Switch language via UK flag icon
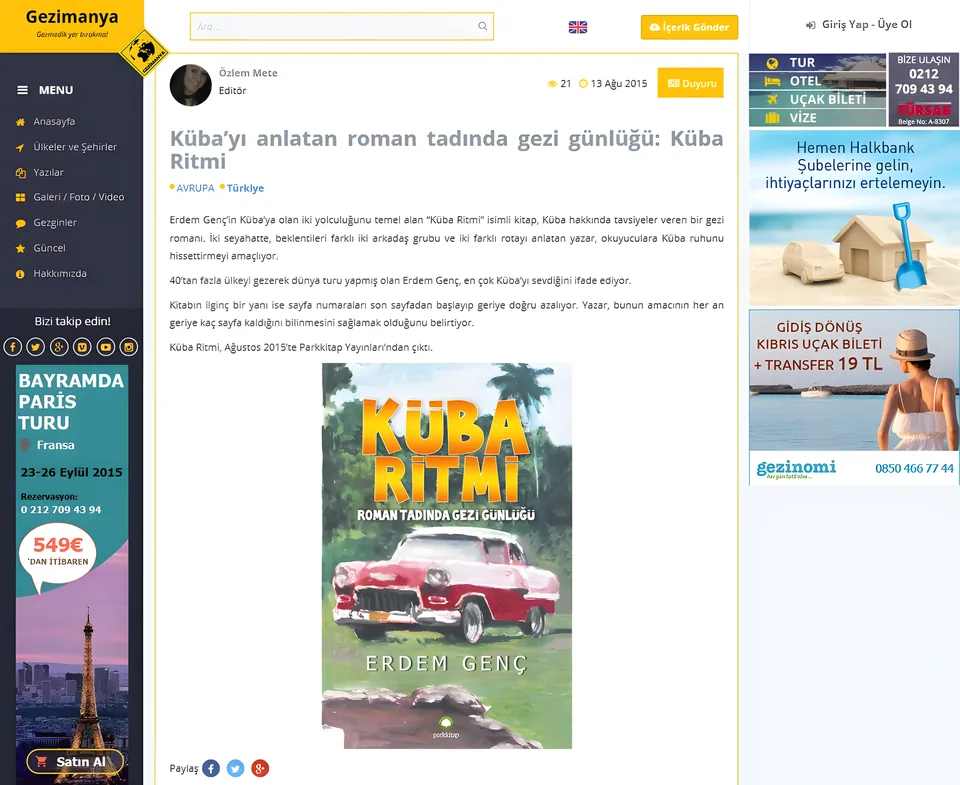The image size is (960, 785). (x=577, y=27)
